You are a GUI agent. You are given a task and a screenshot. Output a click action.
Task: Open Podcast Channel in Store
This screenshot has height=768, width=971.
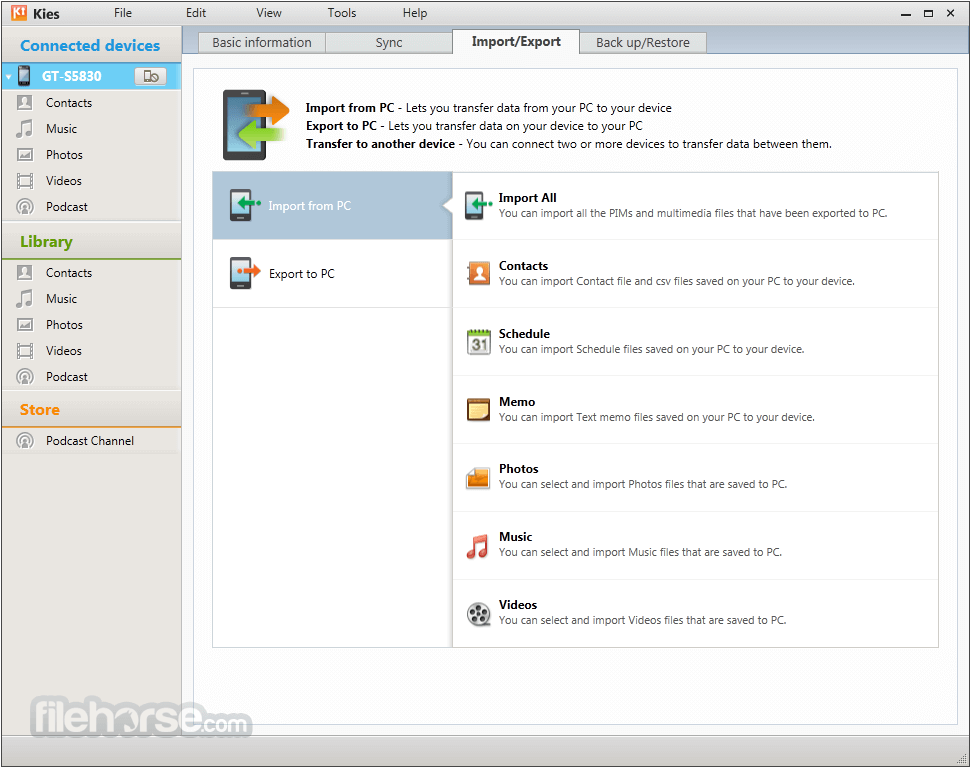coord(91,441)
